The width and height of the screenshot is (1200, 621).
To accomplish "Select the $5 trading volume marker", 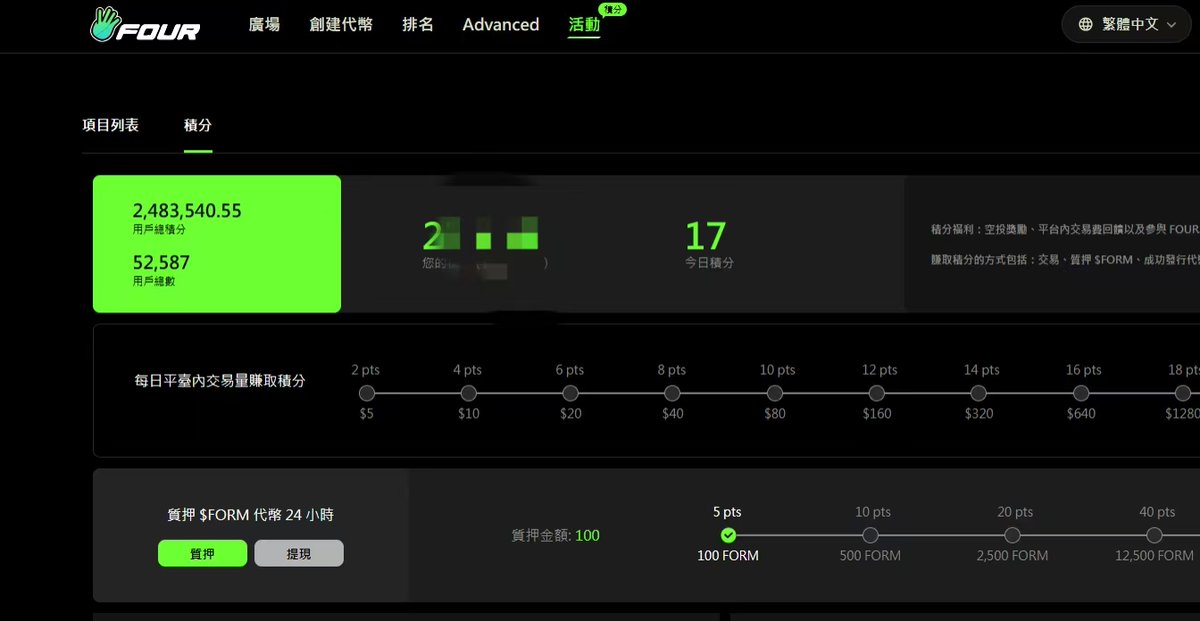I will (367, 393).
